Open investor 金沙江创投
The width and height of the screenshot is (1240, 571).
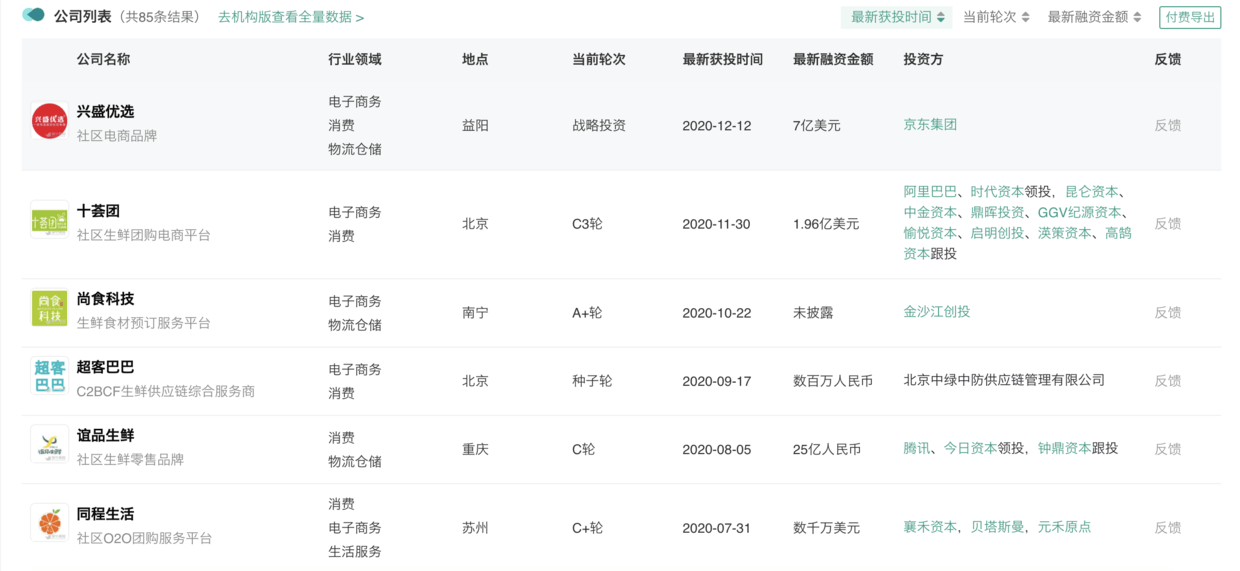tap(937, 312)
